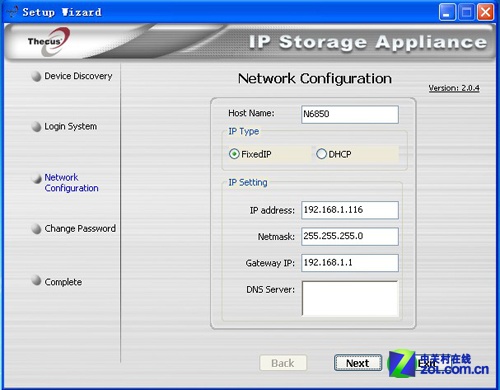500x390 pixels.
Task: Click the Host Name input field
Action: point(350,114)
